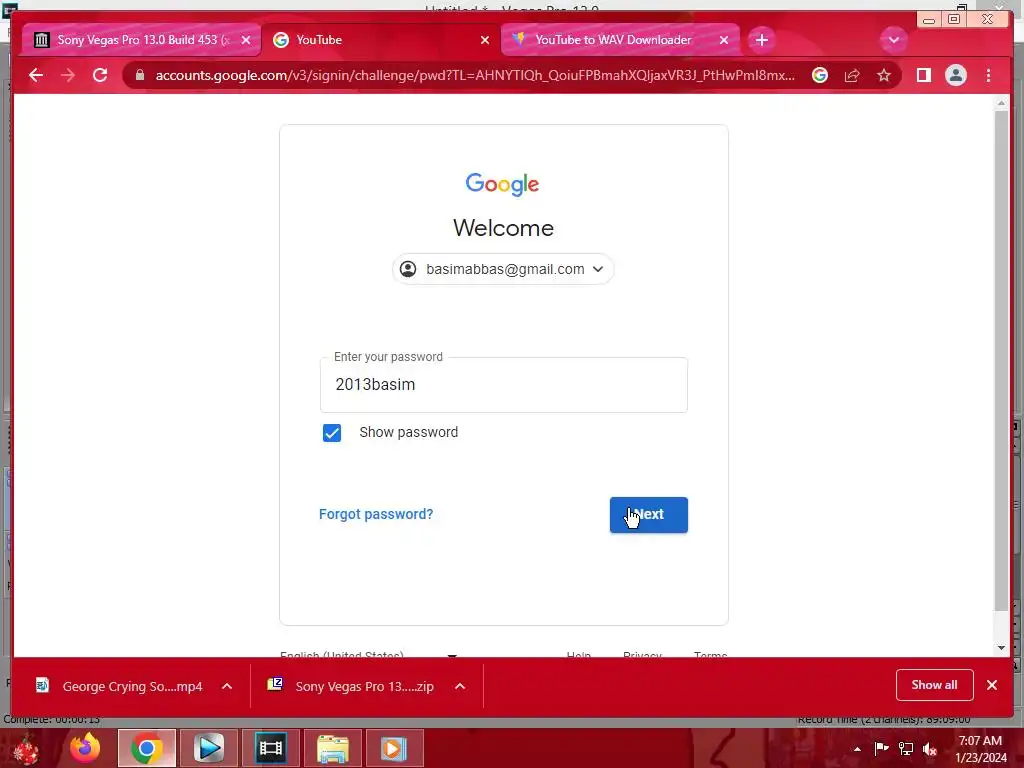Bookmark this page with the star
Screen dimensions: 1024x768
[884, 75]
